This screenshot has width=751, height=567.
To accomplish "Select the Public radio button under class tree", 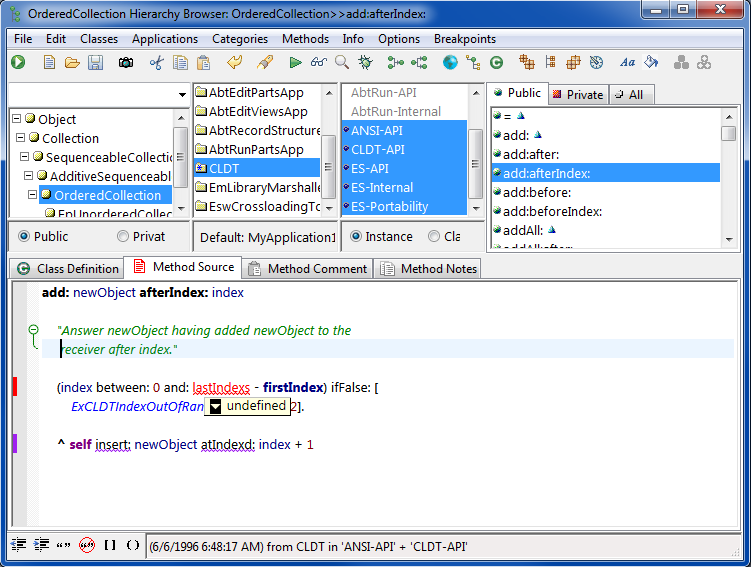I will (25, 237).
